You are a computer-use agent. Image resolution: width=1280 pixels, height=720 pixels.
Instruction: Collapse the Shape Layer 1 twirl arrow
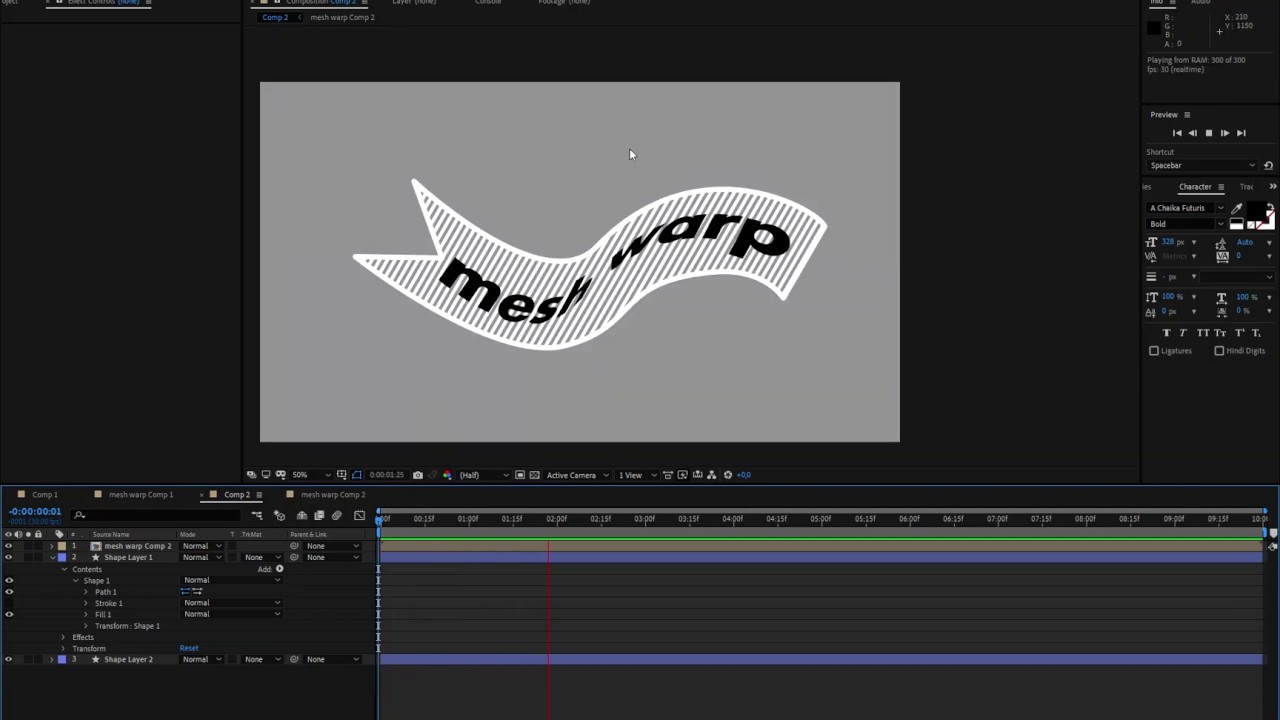point(52,558)
